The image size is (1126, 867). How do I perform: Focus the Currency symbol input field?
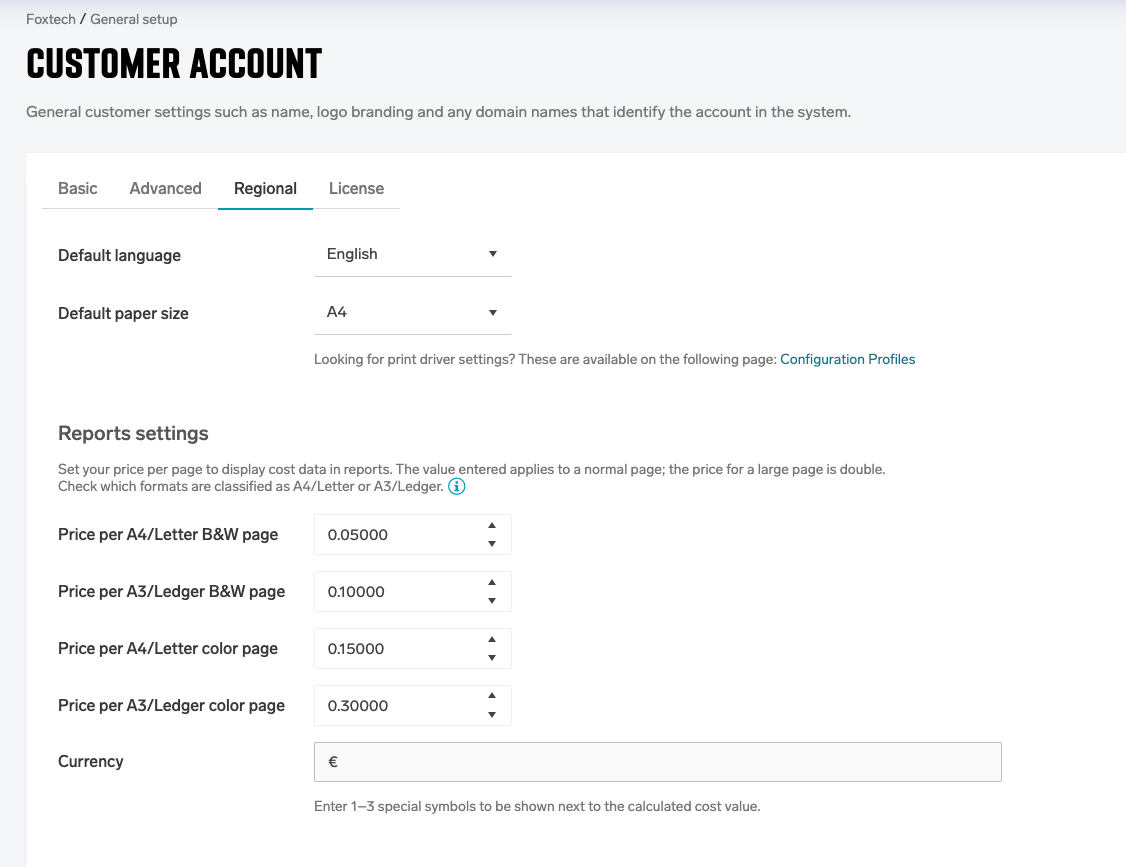(x=657, y=762)
